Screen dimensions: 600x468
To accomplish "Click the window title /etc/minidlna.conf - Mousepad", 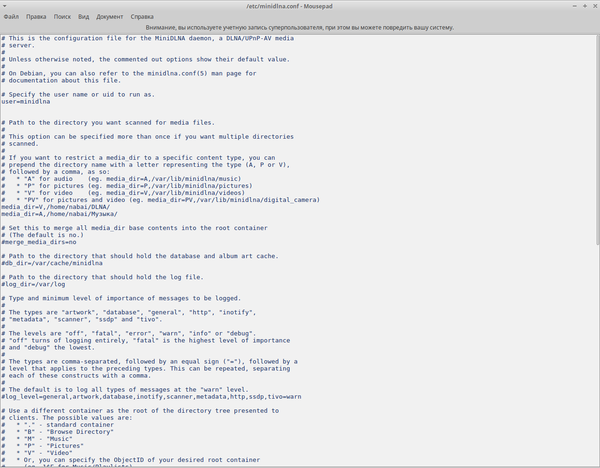I will 300,6.
